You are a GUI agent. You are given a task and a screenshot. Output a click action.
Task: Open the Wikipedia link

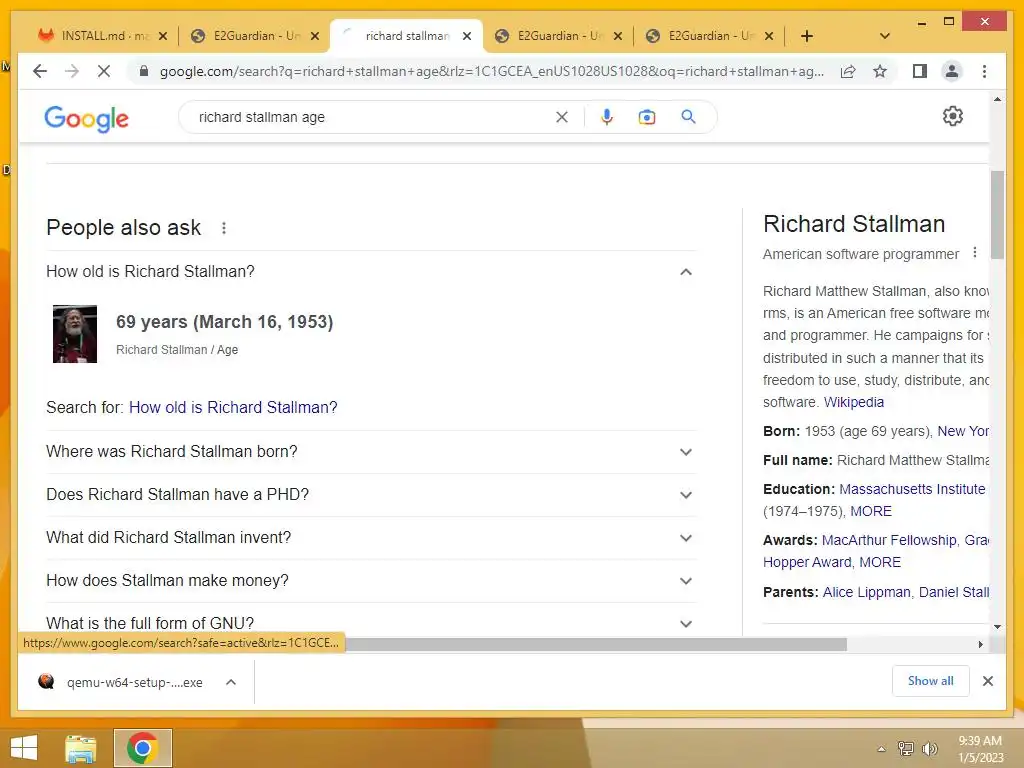pos(854,402)
